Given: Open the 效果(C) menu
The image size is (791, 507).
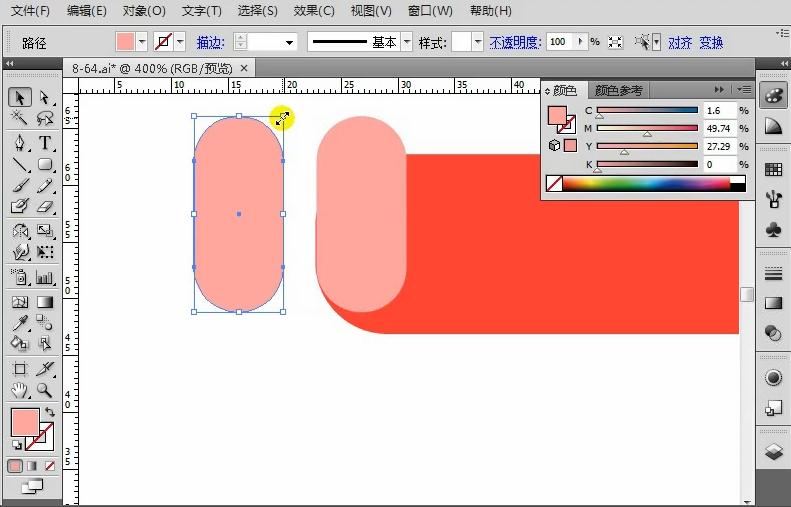Looking at the screenshot, I should pos(314,11).
